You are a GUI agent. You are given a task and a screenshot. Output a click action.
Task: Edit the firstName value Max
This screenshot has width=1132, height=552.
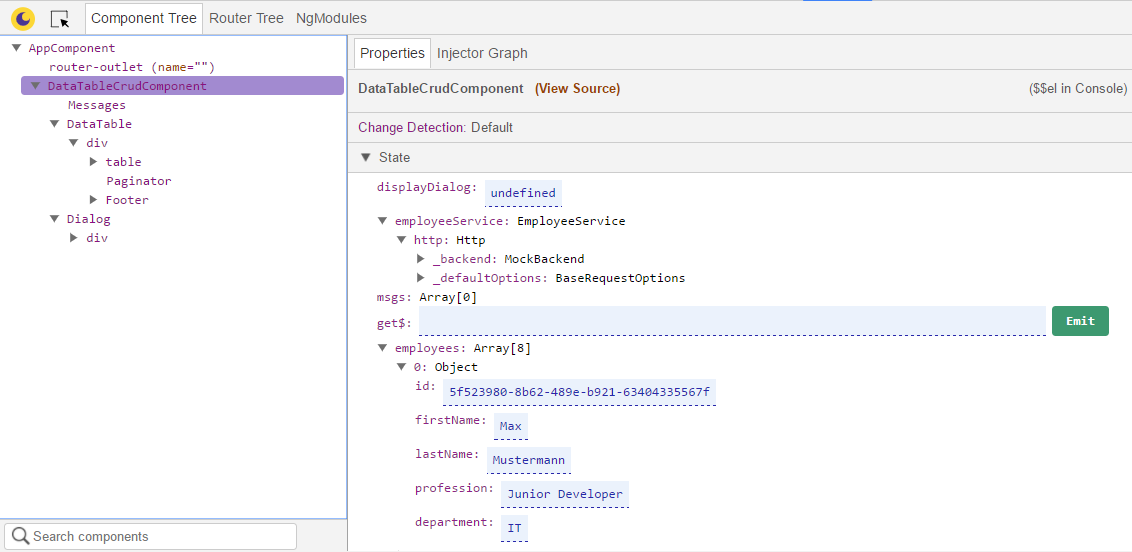pyautogui.click(x=510, y=426)
